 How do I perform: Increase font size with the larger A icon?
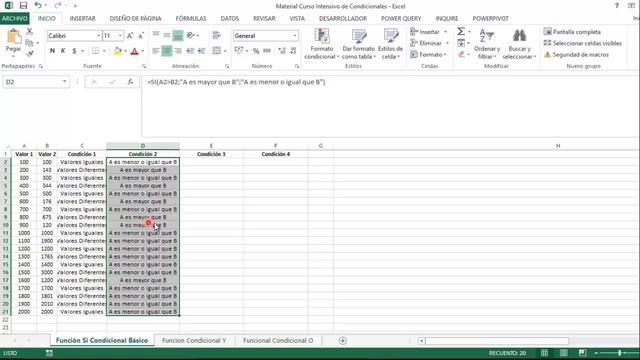click(x=130, y=36)
